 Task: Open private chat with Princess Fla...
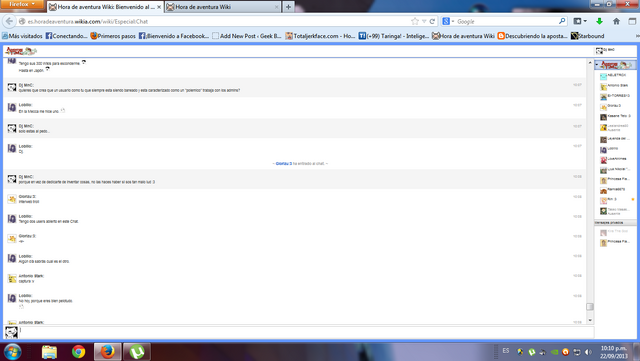point(615,242)
